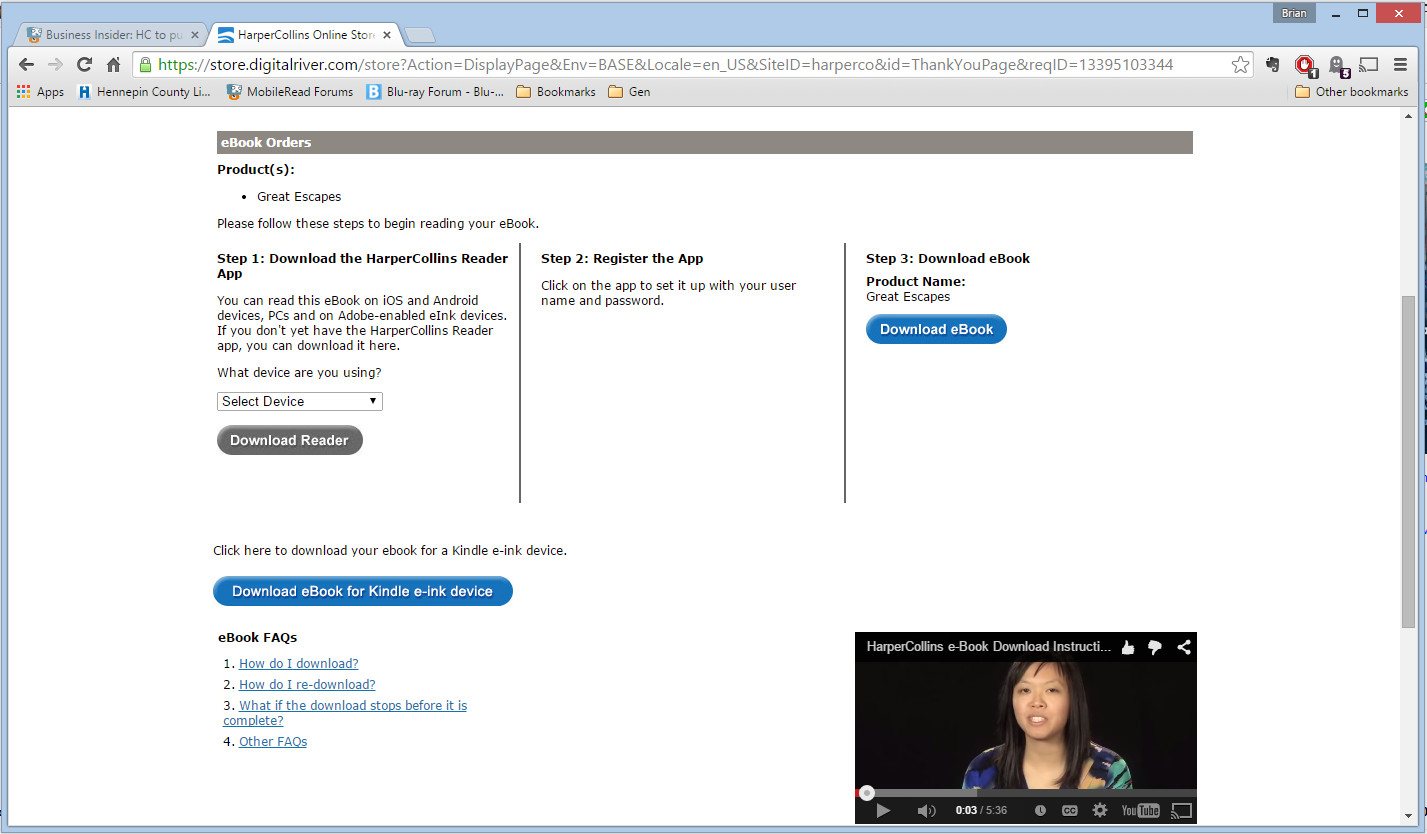Click the video title HarperCollins e-Book Download
The image size is (1427, 834).
pos(988,647)
